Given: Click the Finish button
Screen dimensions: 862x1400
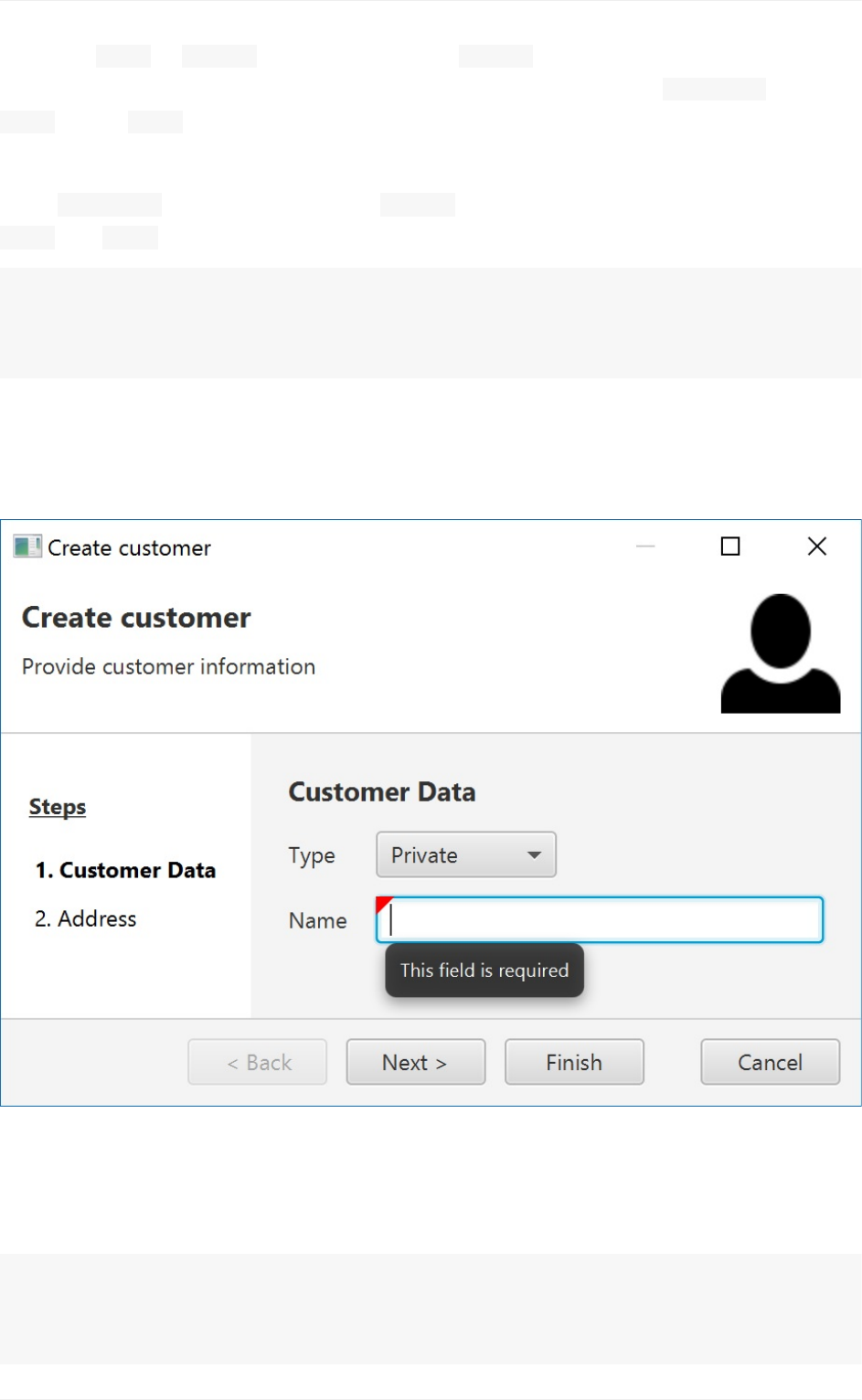Looking at the screenshot, I should pos(574,1062).
